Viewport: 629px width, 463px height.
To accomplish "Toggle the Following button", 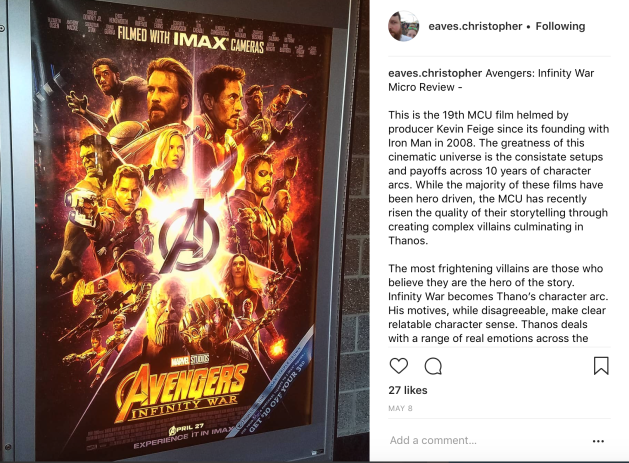I will pyautogui.click(x=560, y=26).
